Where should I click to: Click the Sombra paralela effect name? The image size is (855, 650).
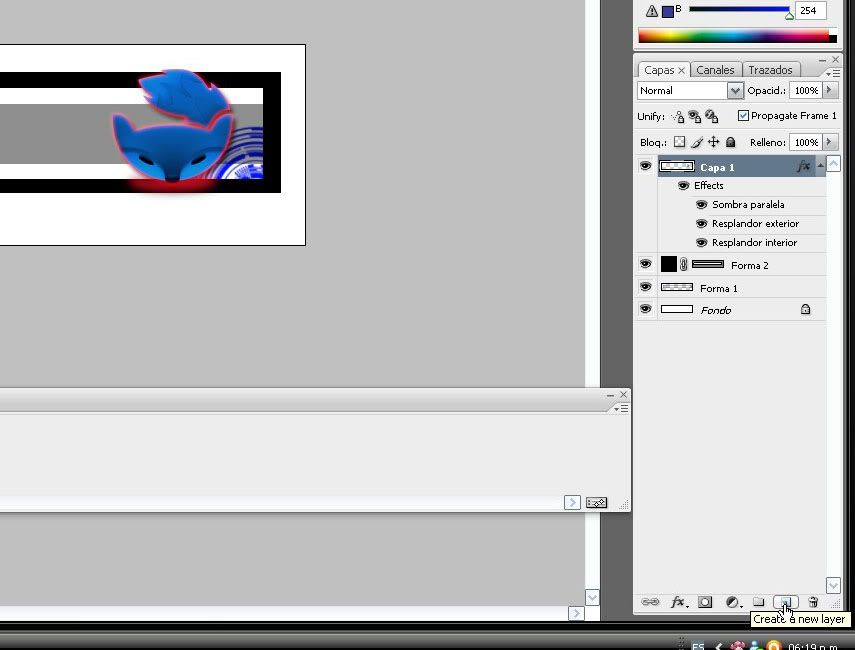click(748, 205)
